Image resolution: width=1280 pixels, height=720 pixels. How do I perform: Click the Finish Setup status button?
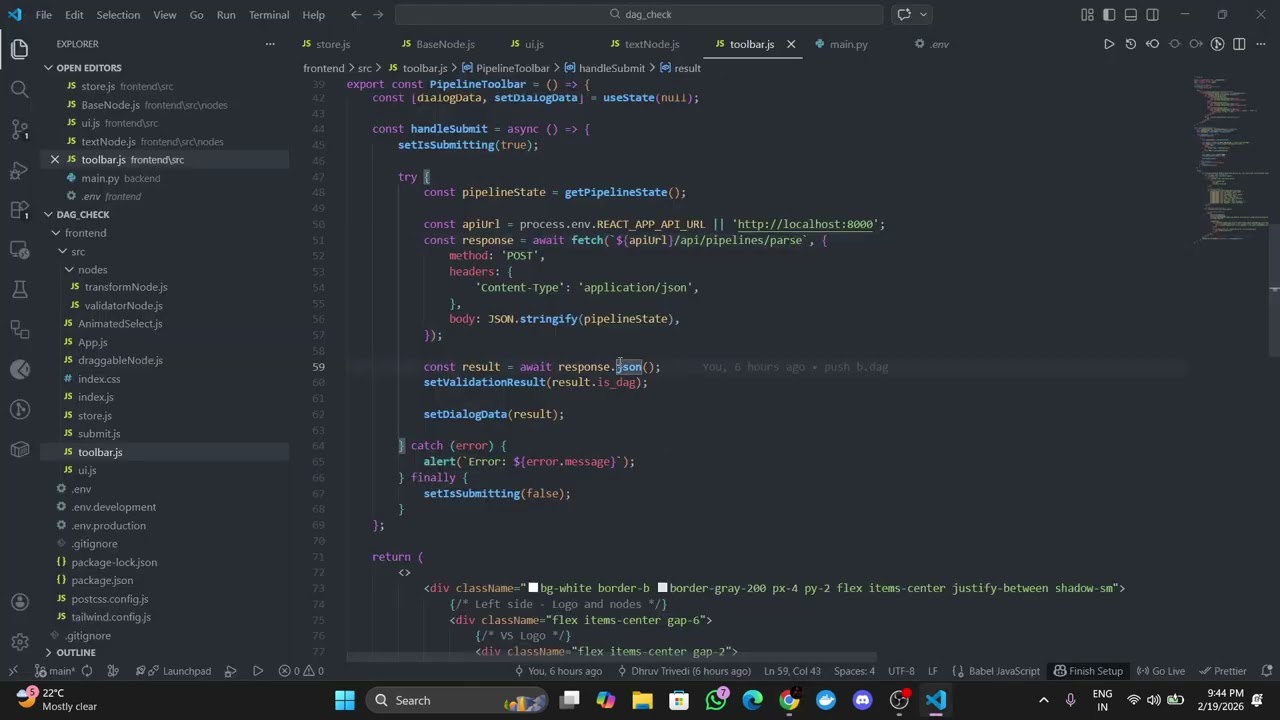click(1088, 671)
